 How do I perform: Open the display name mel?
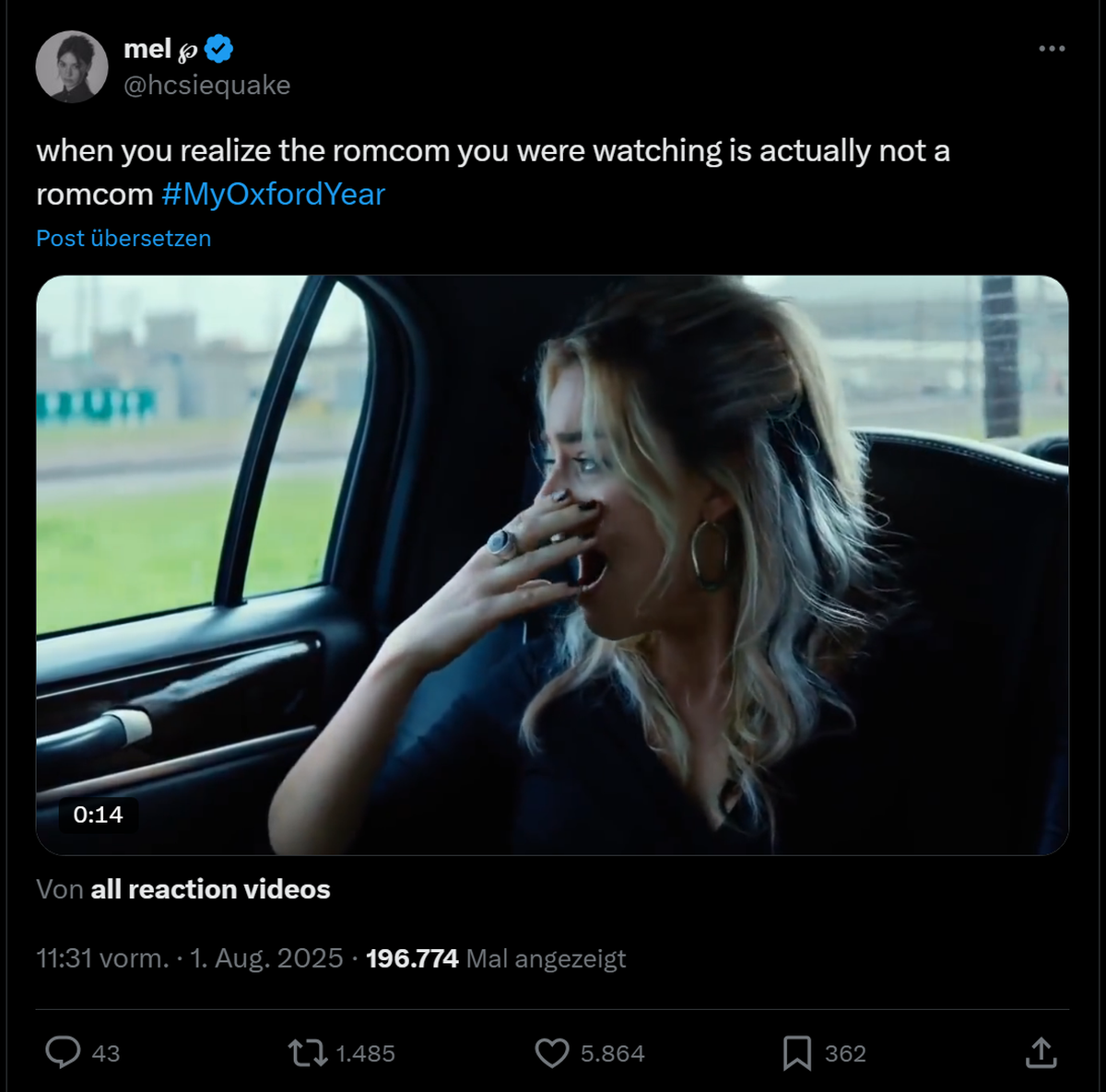click(x=147, y=48)
